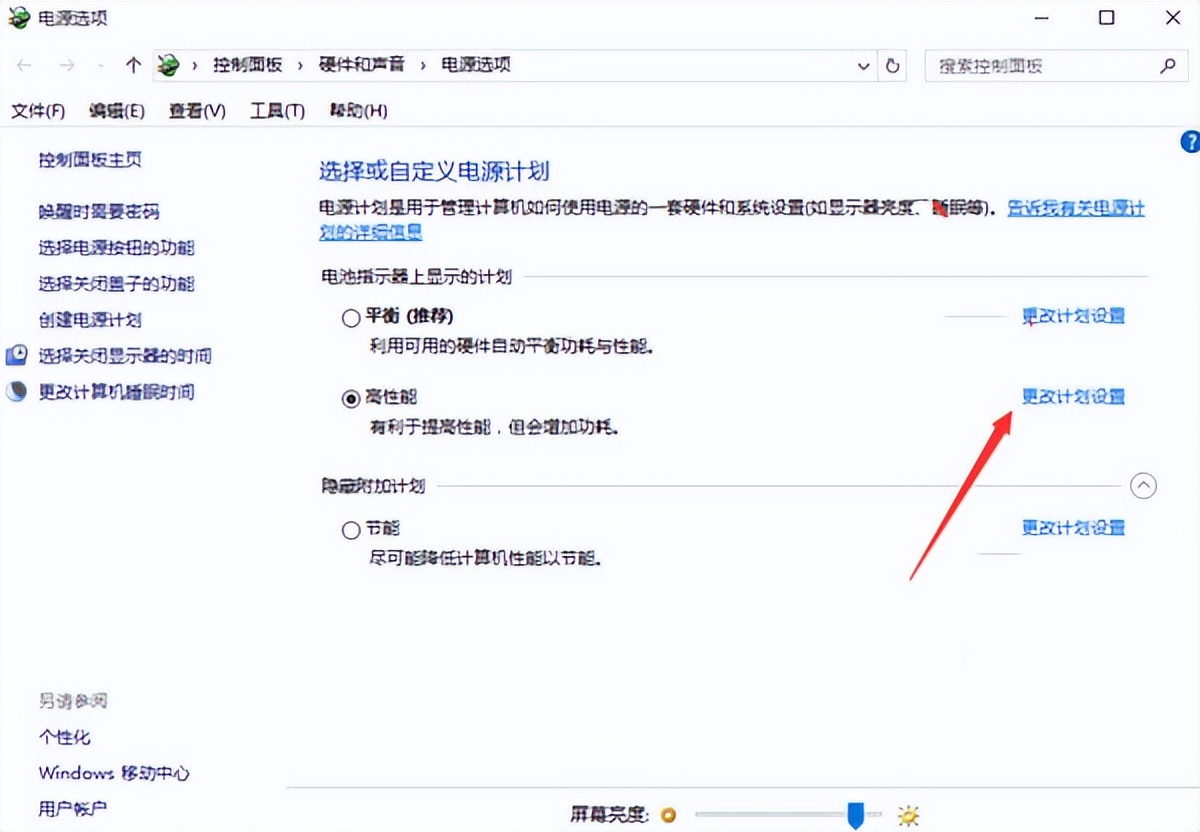Open the 工具 menu
1200x832 pixels.
[276, 111]
